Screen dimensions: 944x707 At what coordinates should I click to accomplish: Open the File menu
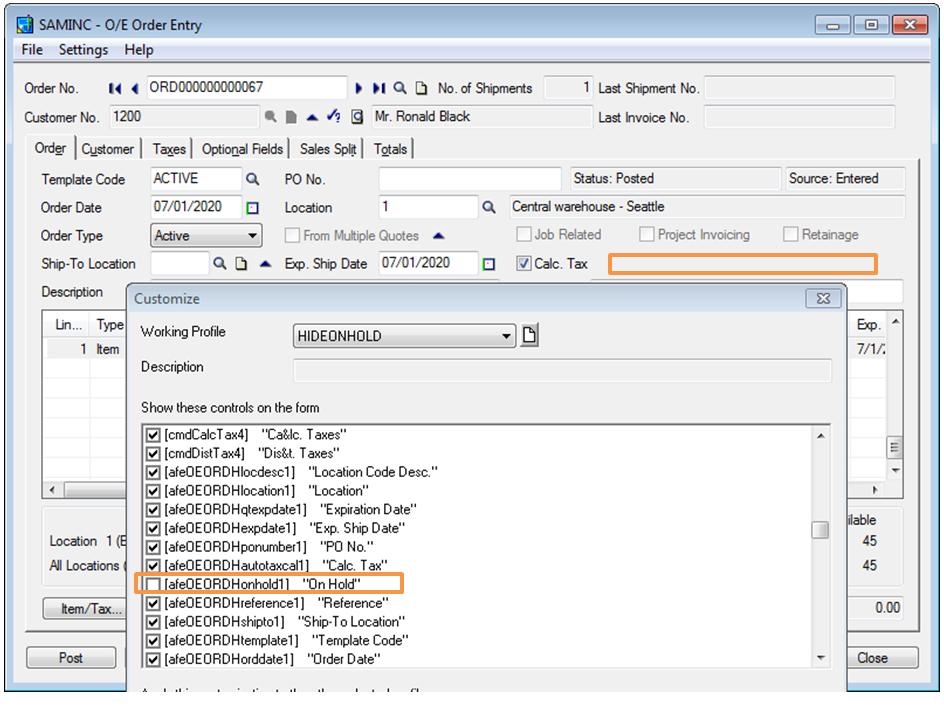[32, 50]
